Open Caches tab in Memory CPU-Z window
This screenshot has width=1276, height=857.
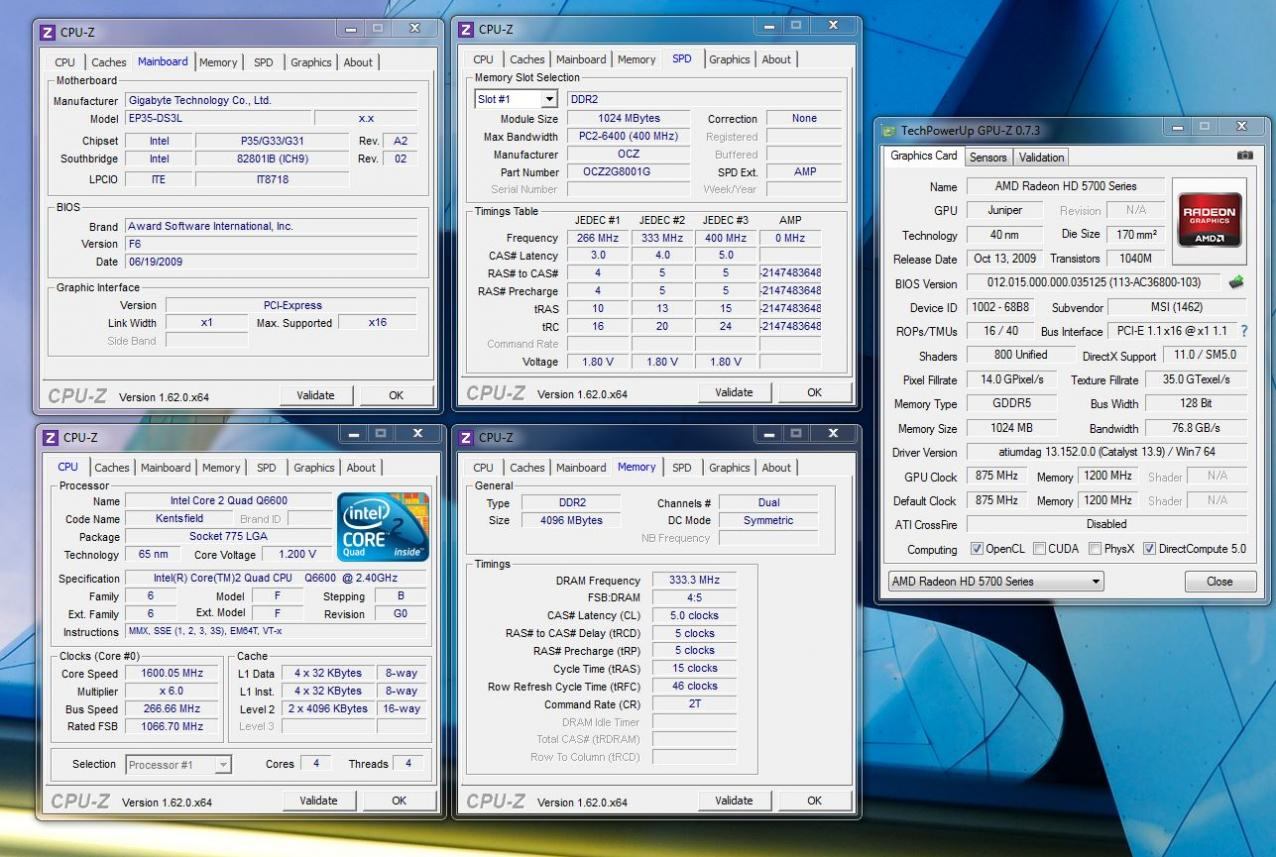(527, 467)
